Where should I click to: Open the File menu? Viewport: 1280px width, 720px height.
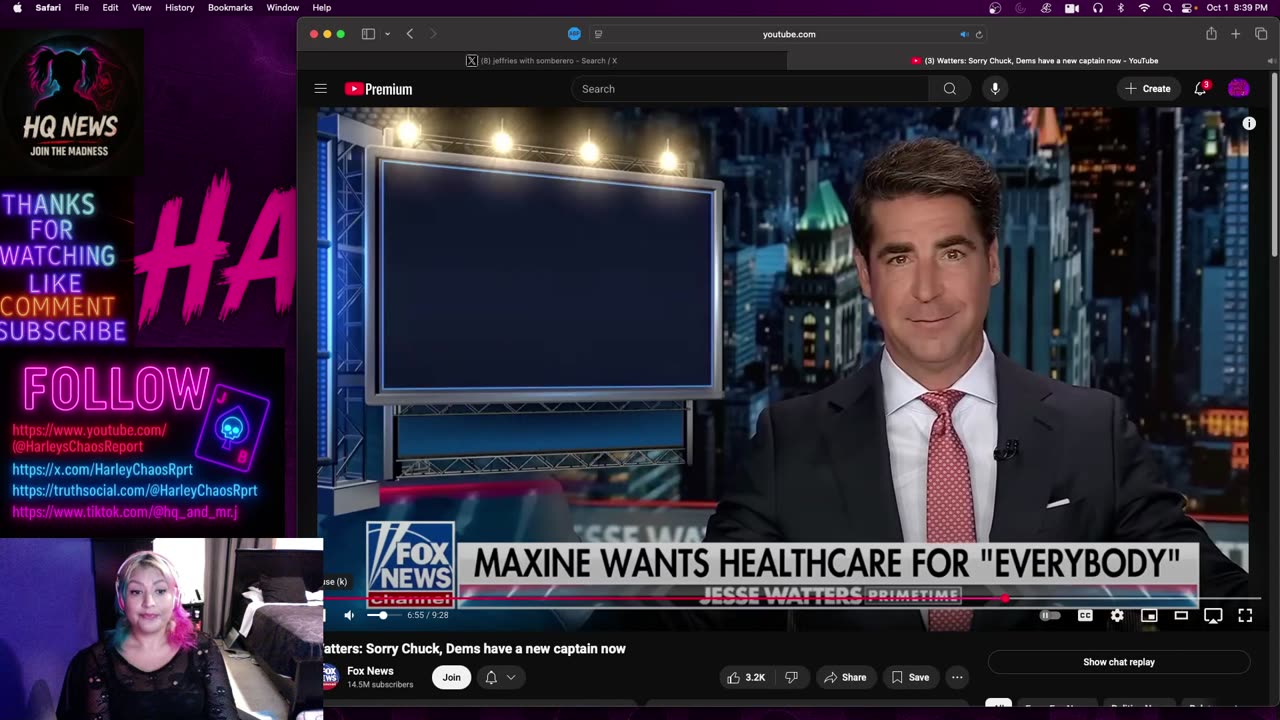[82, 8]
